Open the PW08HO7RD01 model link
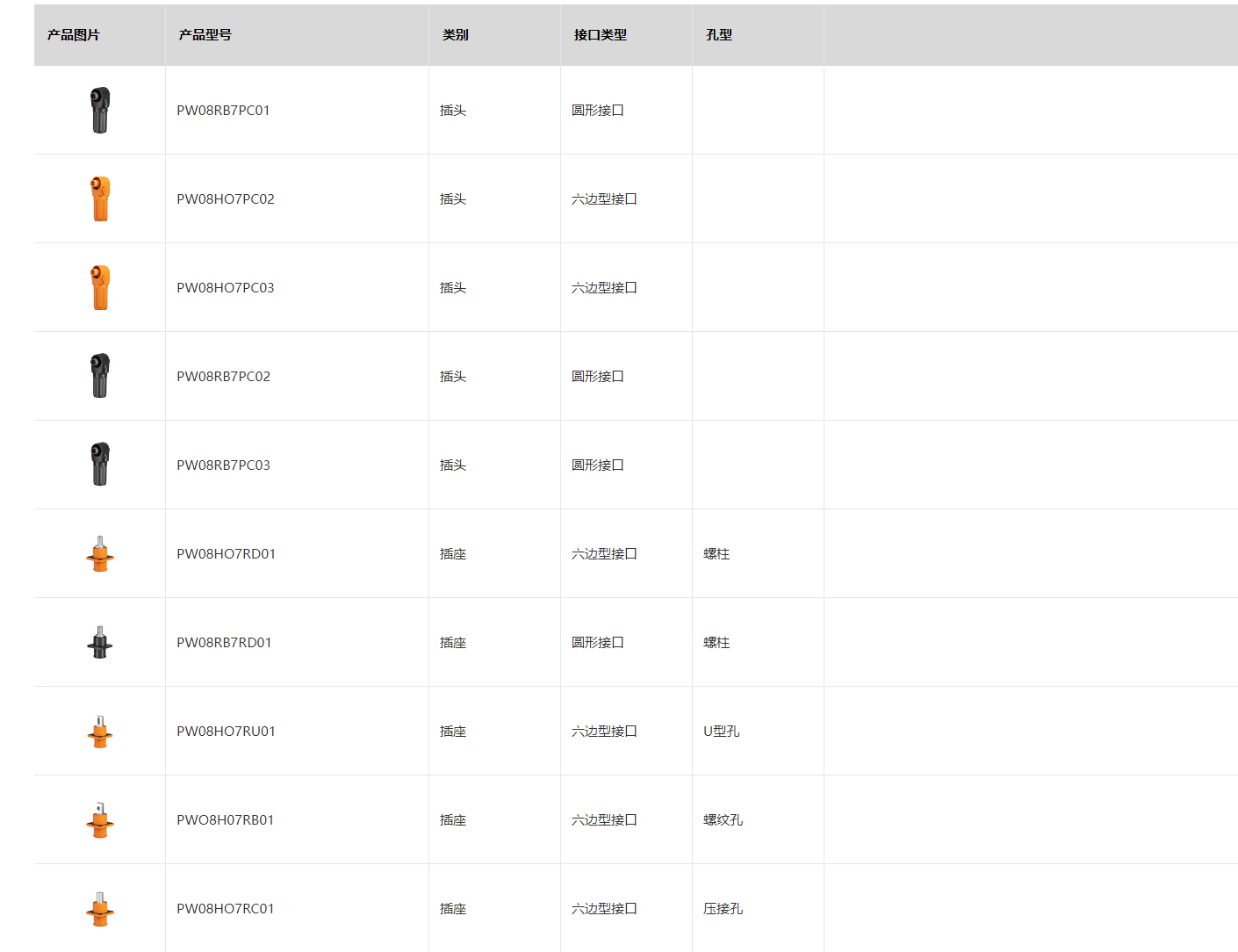The image size is (1238, 952). pos(226,554)
